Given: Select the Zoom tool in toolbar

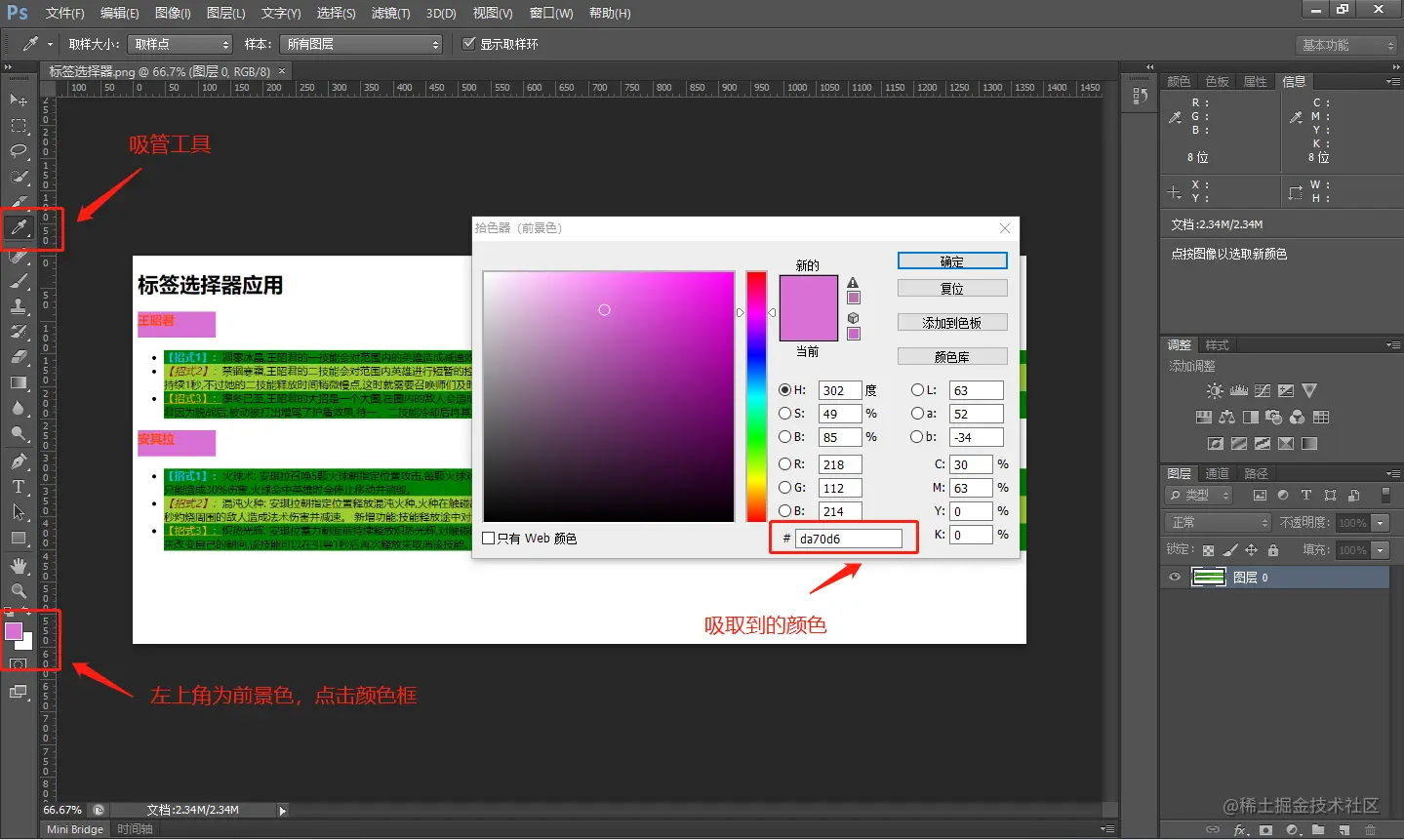Looking at the screenshot, I should (x=19, y=591).
